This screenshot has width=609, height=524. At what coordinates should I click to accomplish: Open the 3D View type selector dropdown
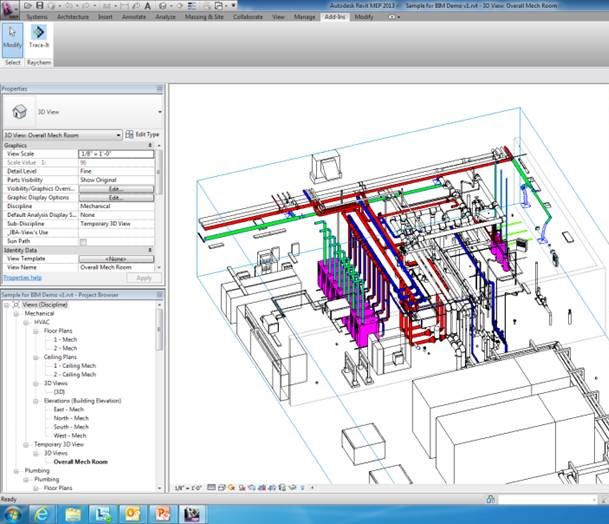[160, 112]
